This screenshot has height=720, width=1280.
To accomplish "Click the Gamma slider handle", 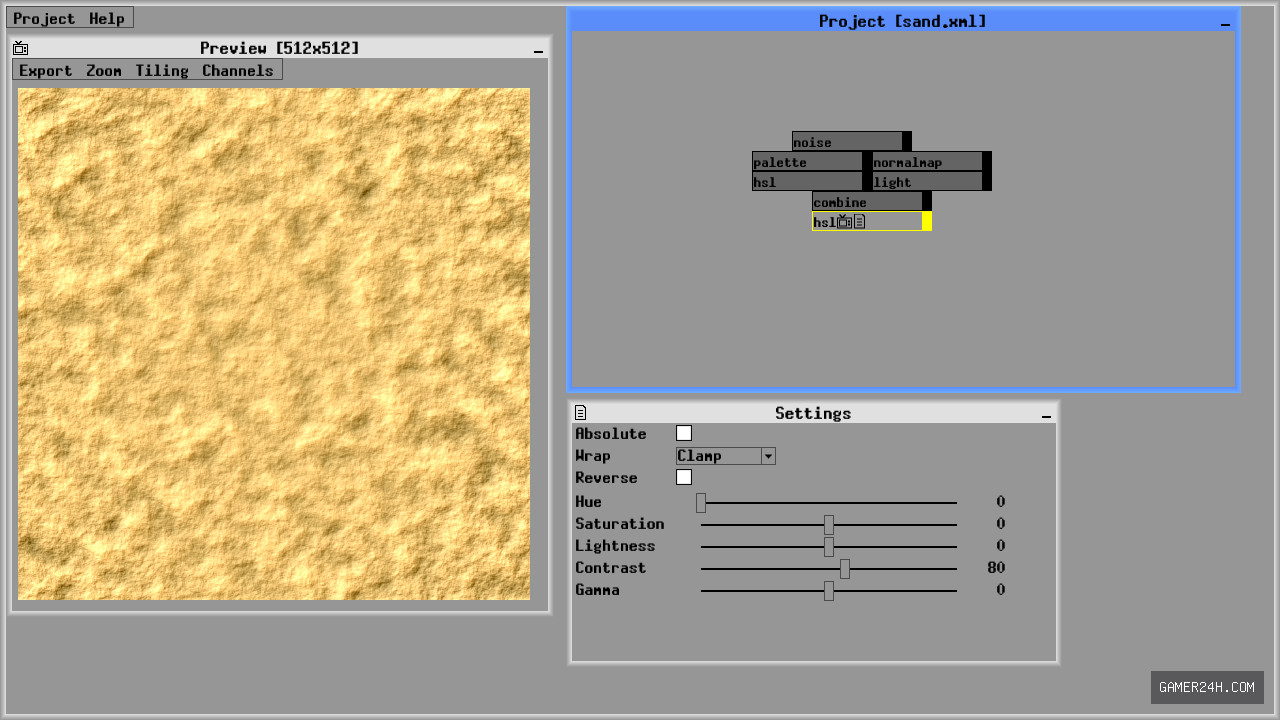I will coord(829,590).
